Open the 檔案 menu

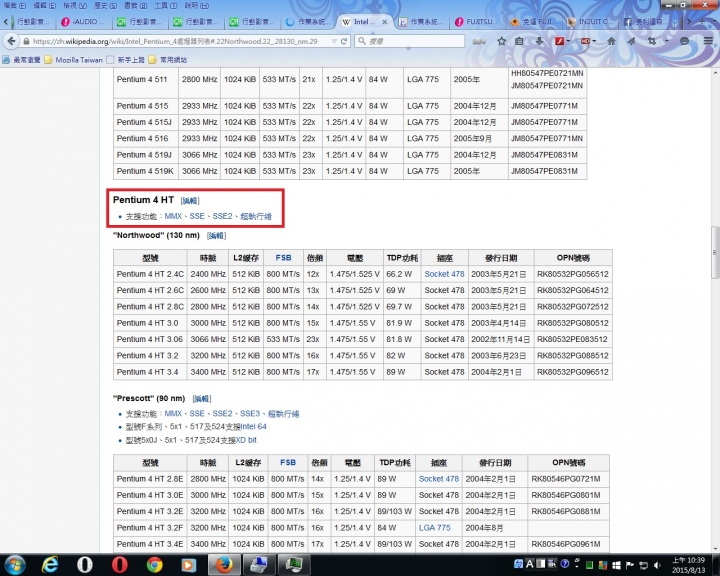[x=15, y=6]
